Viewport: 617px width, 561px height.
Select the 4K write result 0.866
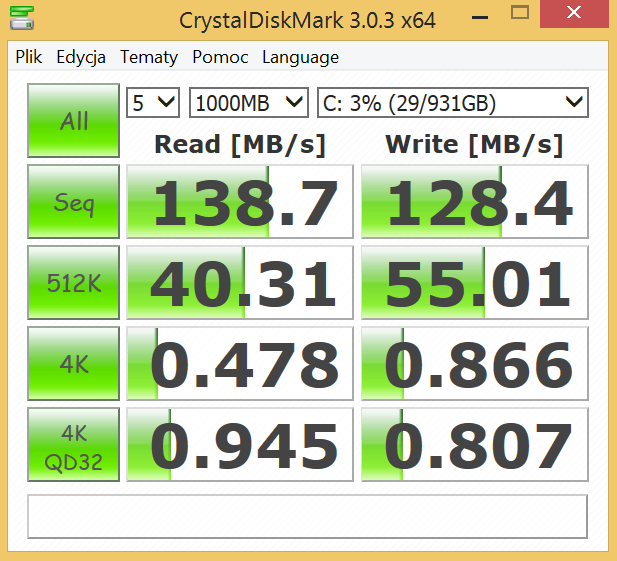tap(475, 364)
